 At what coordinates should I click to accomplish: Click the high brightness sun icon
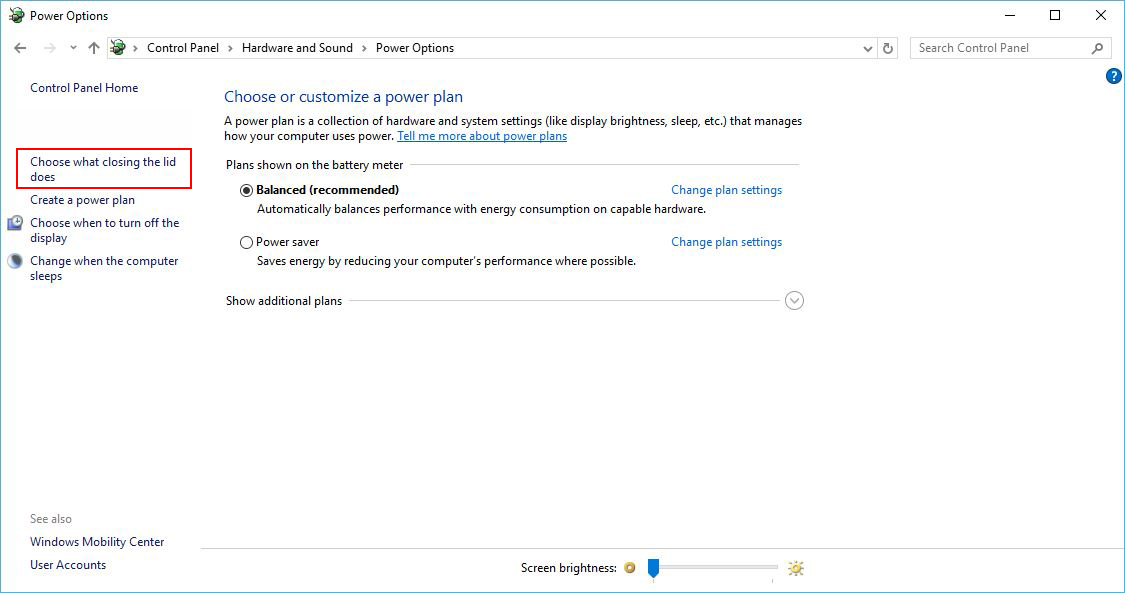(x=795, y=568)
